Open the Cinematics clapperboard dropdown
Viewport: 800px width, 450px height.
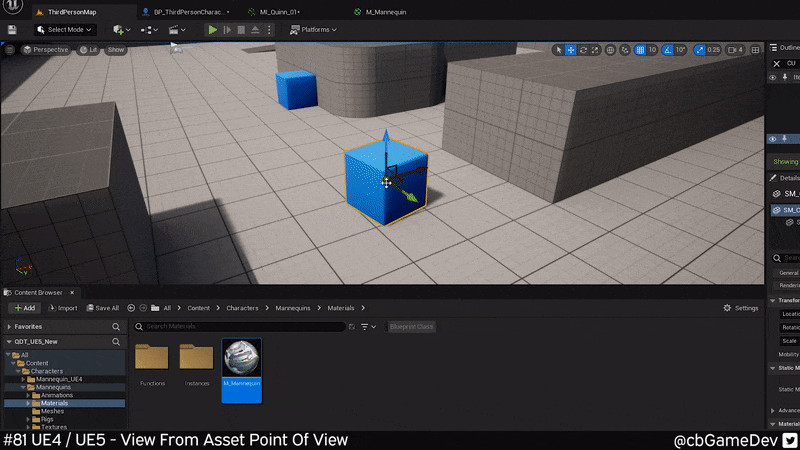[x=177, y=30]
